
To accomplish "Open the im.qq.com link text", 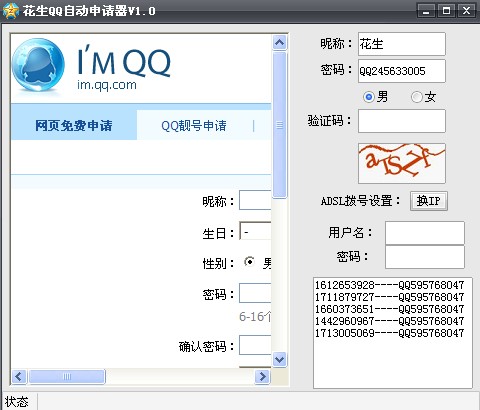I will click(107, 85).
